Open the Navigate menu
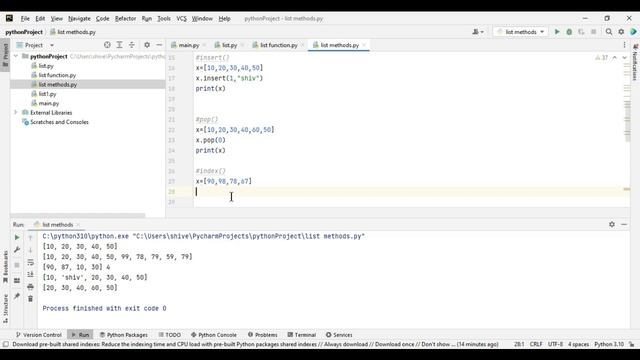Viewport: 640px width, 360px height. (79, 18)
